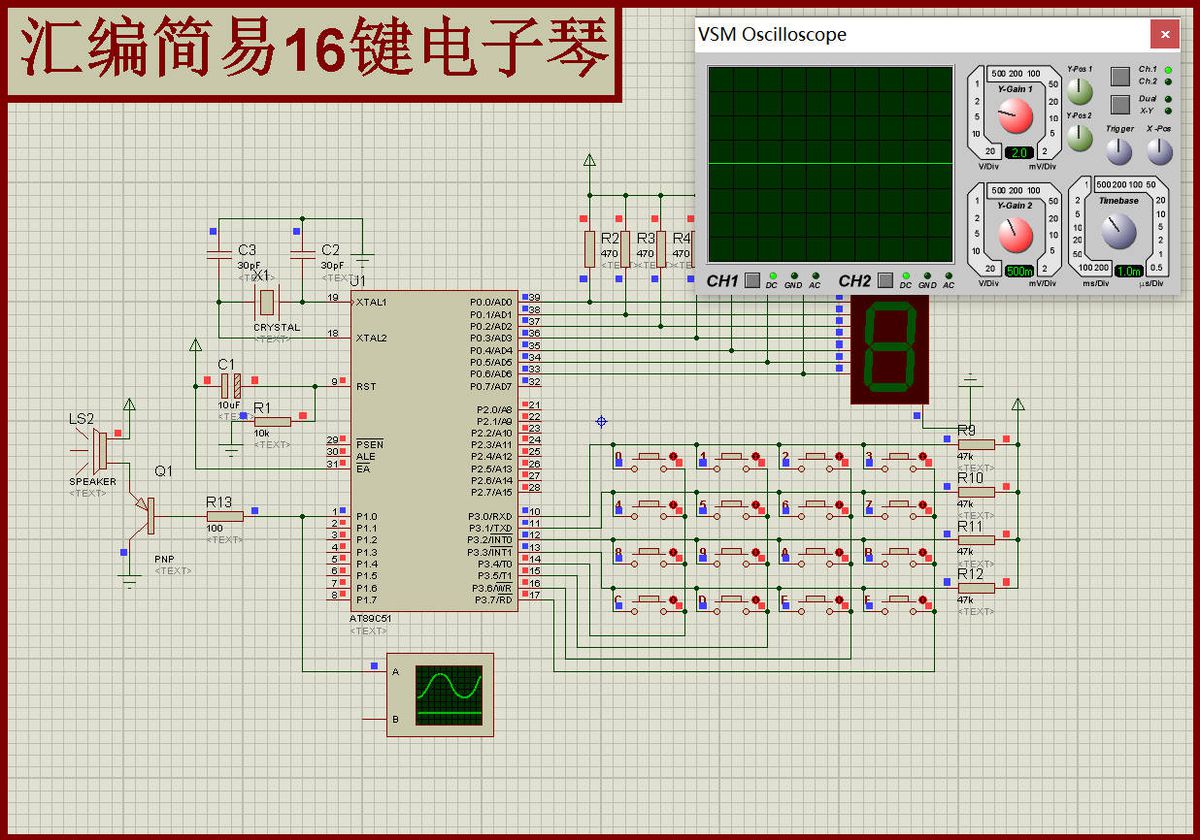1200x840 pixels.
Task: Click the Trigger knob
Action: coord(1119,152)
